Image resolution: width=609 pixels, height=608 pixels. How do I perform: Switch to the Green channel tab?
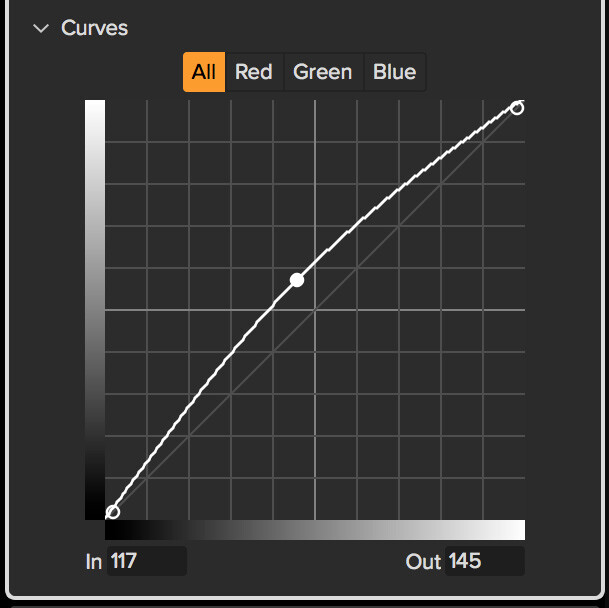(323, 72)
